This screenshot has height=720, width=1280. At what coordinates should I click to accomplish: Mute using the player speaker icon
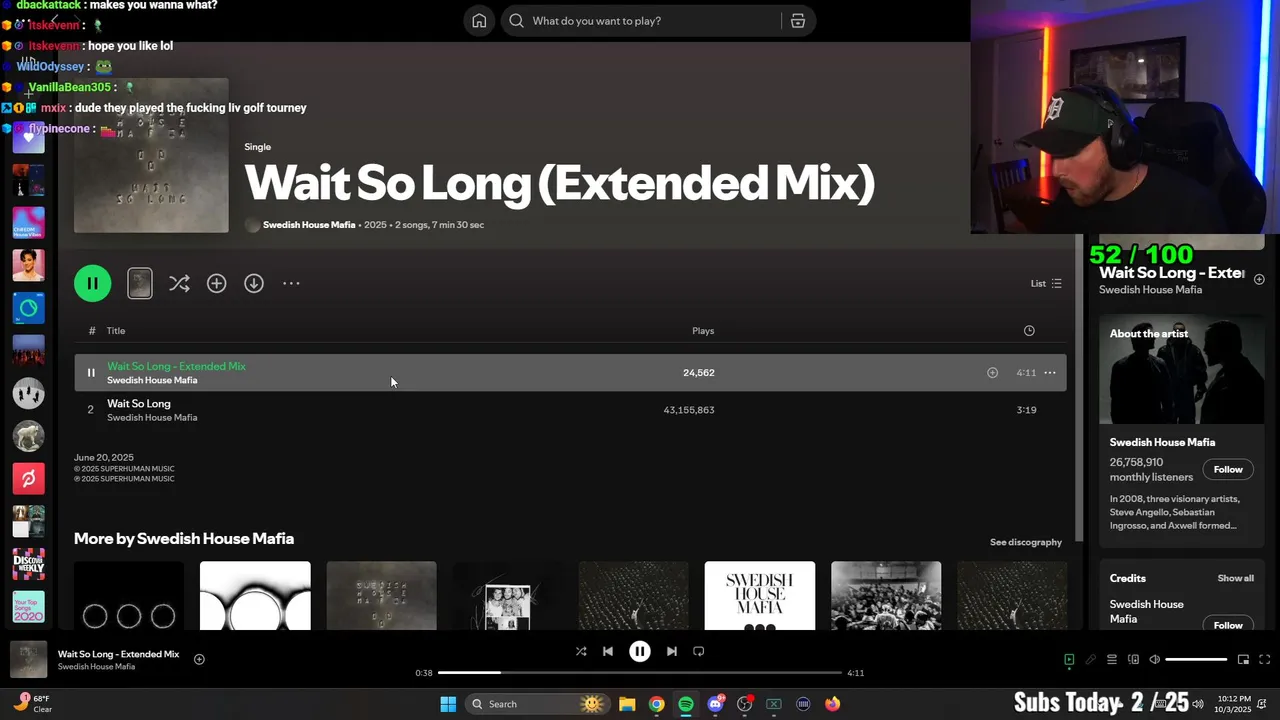(x=1155, y=660)
